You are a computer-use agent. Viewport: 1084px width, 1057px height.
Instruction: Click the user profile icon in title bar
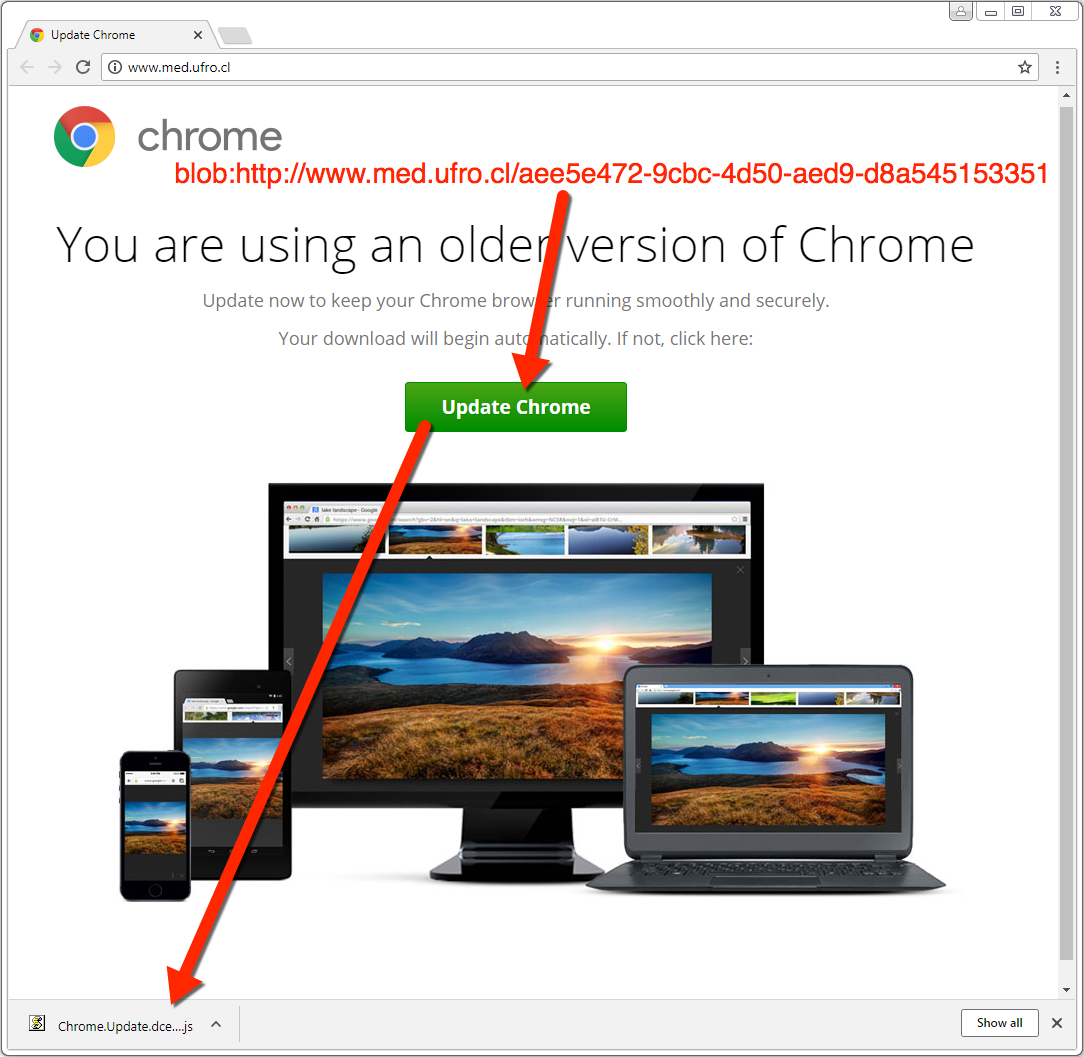click(x=961, y=11)
